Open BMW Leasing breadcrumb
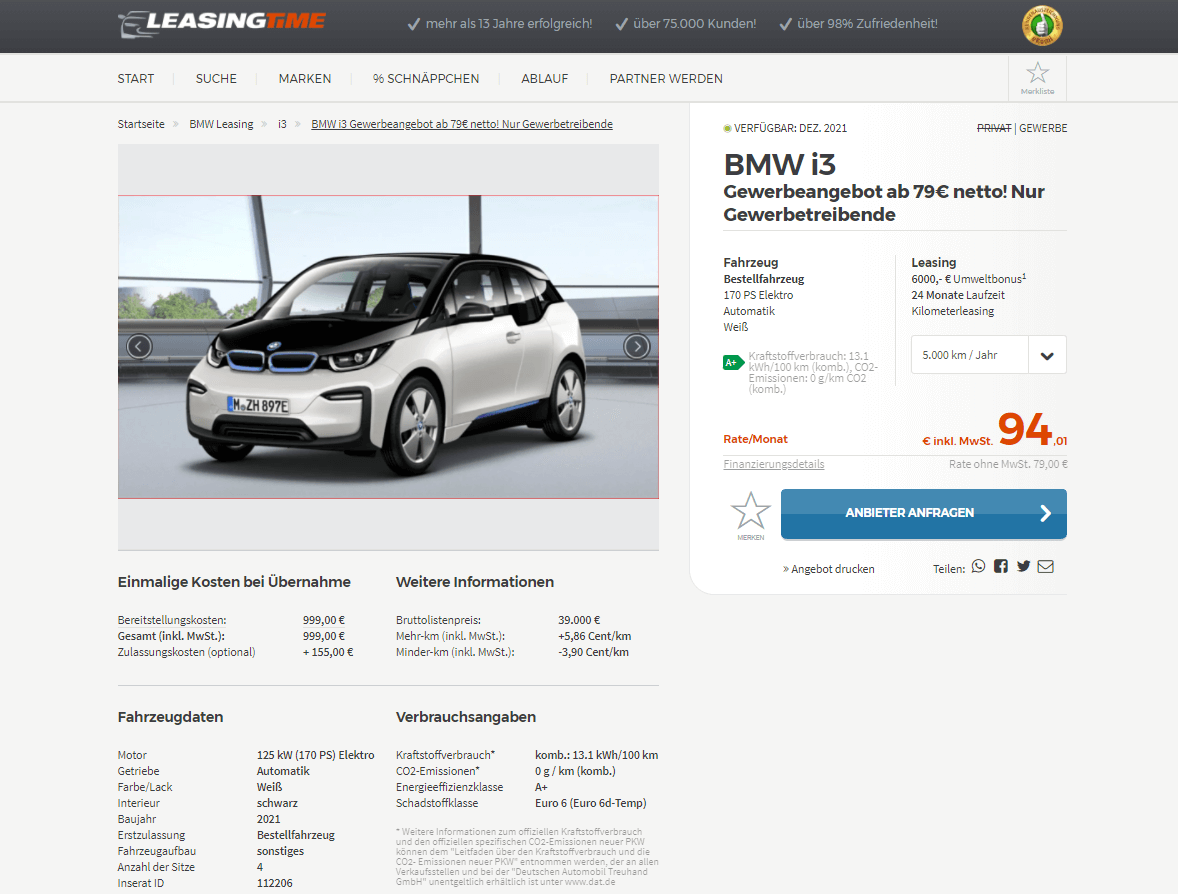Viewport: 1178px width, 894px height. pyautogui.click(x=221, y=124)
